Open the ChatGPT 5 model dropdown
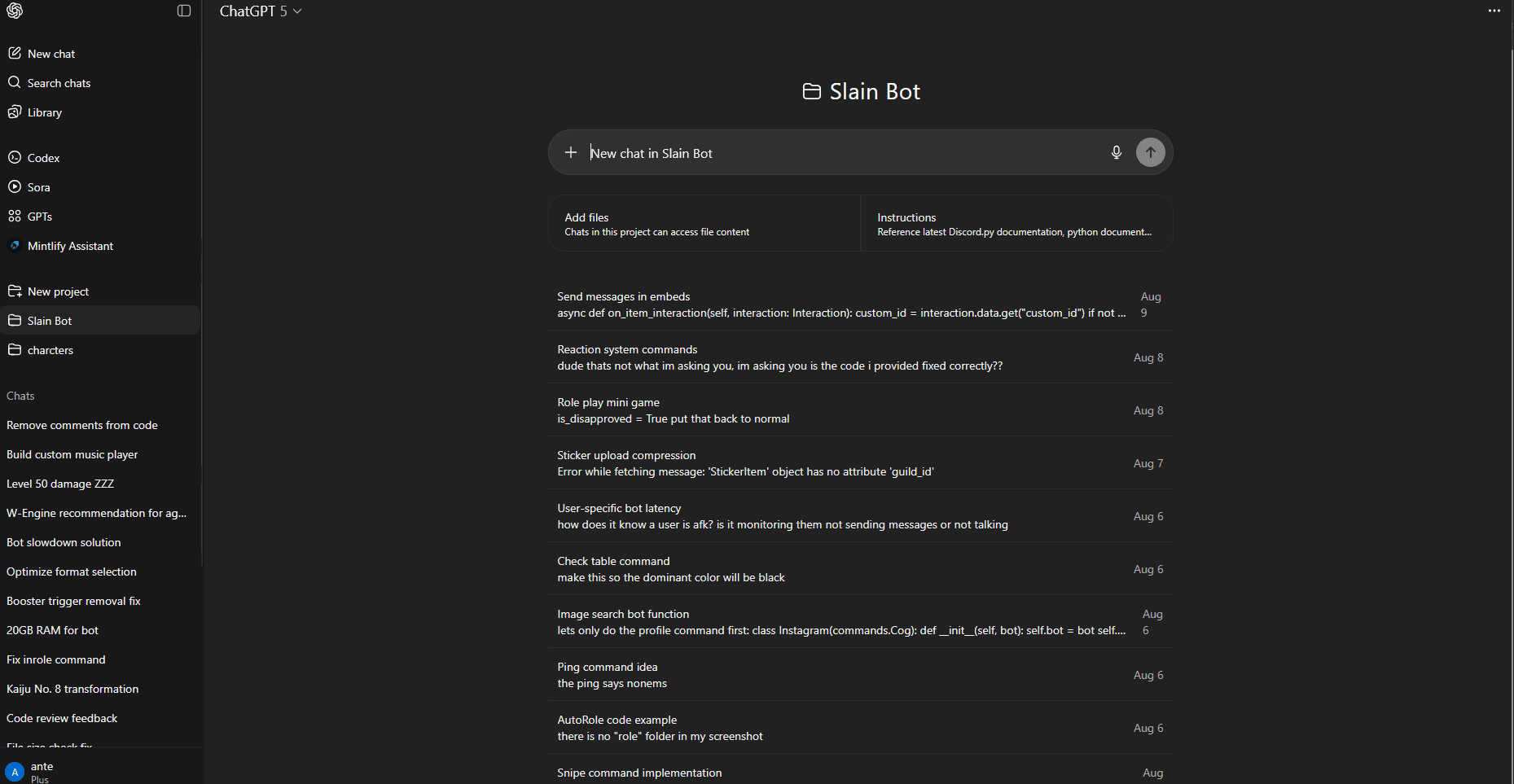Image resolution: width=1514 pixels, height=784 pixels. (261, 11)
